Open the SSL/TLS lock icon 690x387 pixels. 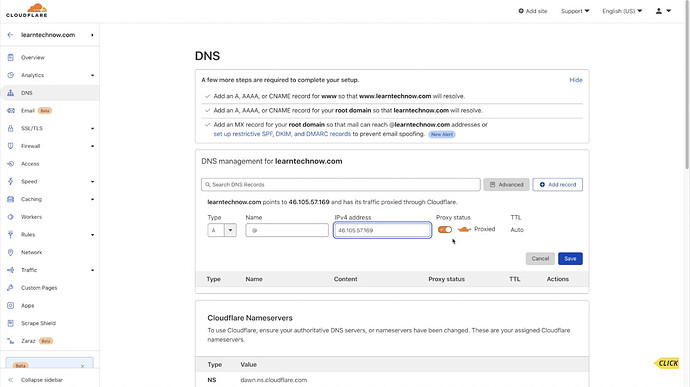[11, 128]
